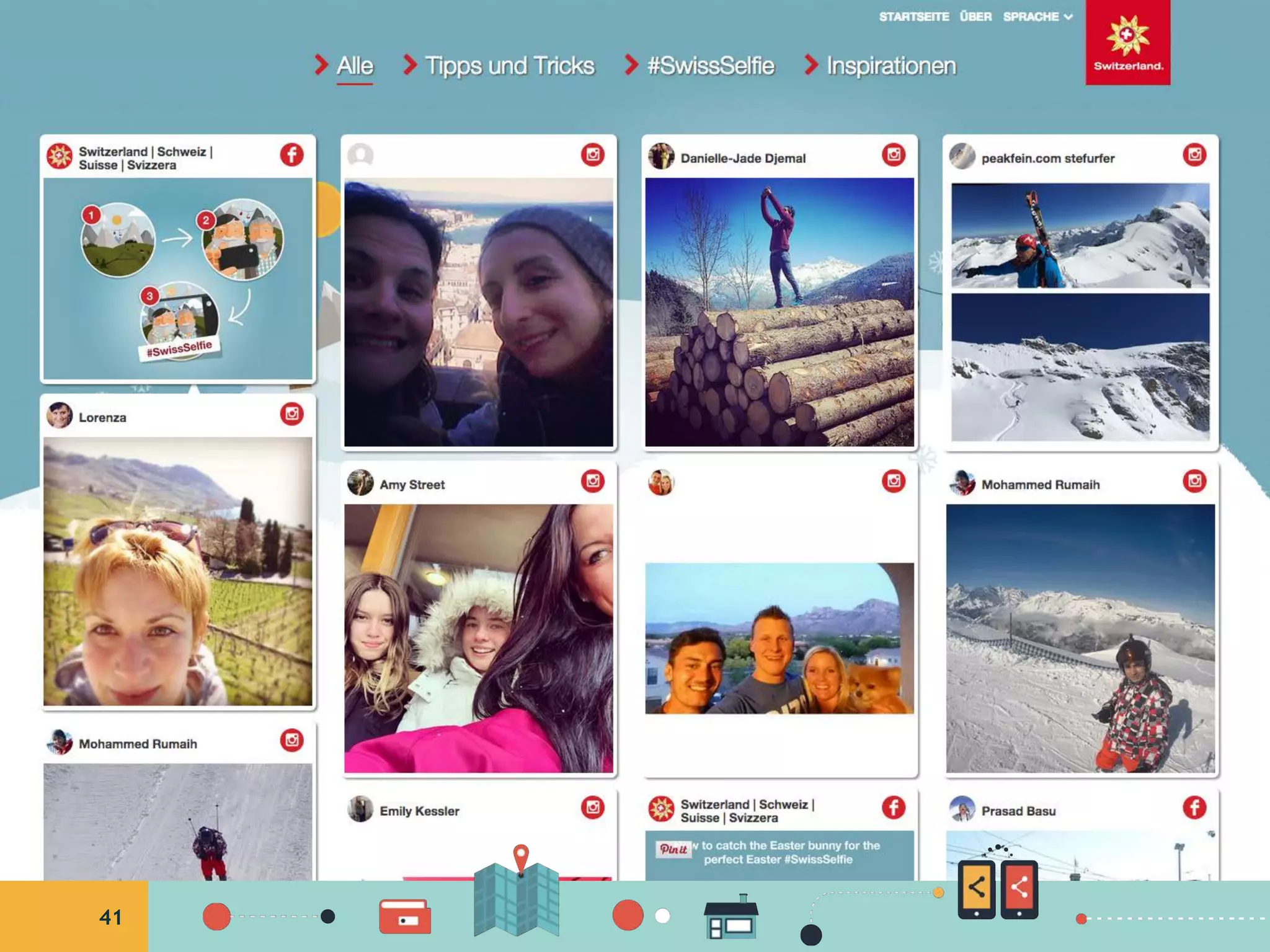Open the Switzerland logo in the header

tap(1127, 42)
